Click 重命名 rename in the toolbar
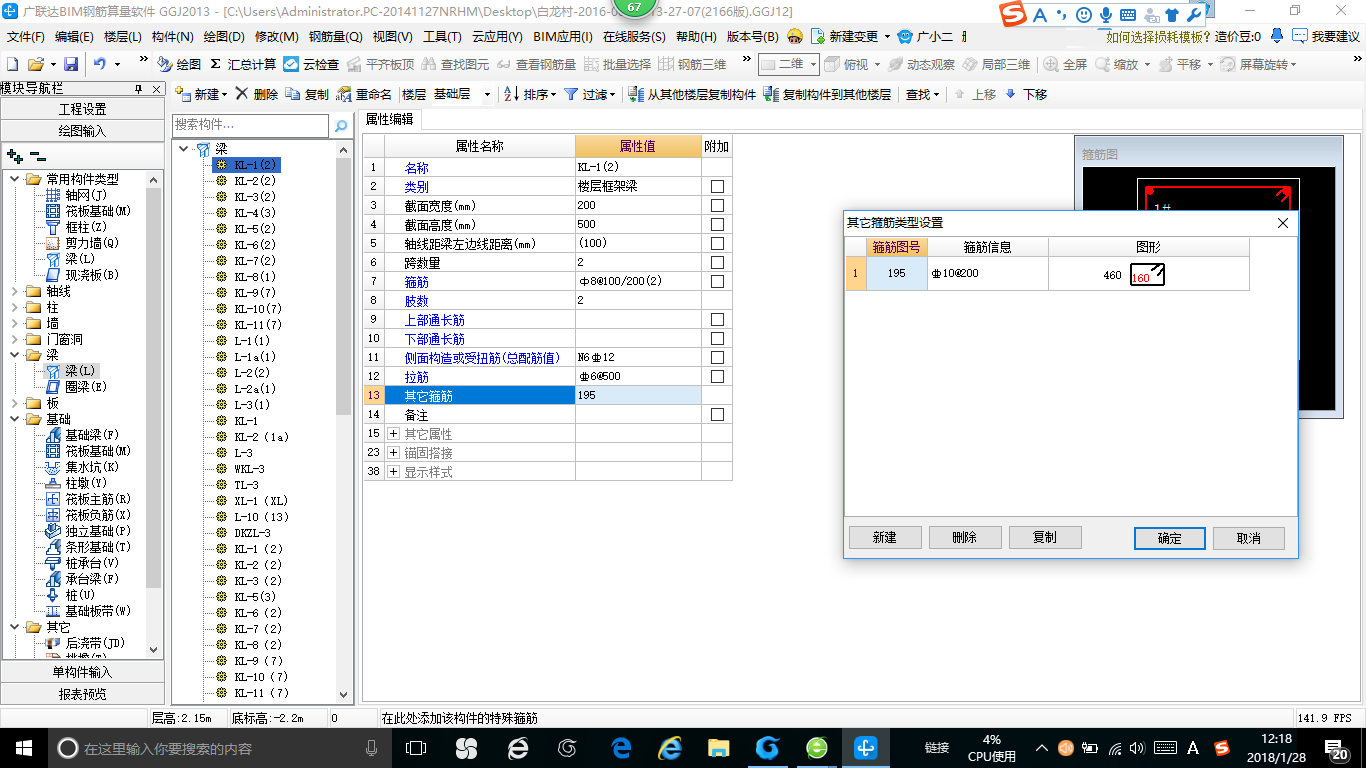This screenshot has height=768, width=1366. 364,94
